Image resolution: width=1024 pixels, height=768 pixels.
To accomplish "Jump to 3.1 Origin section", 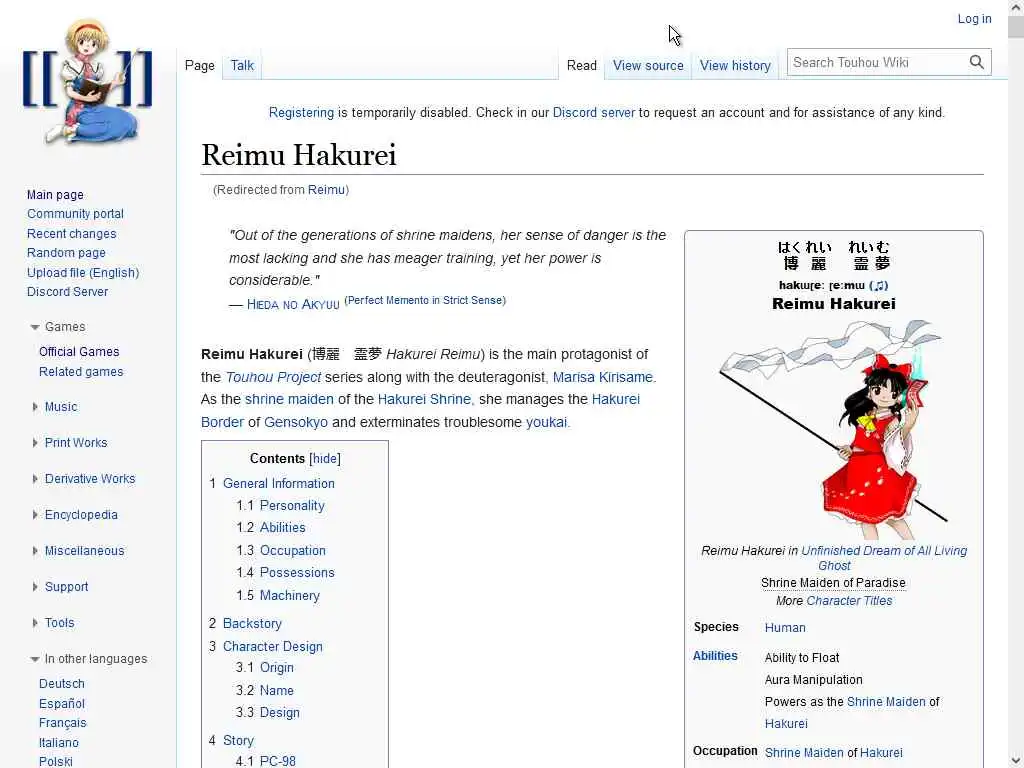I will pos(277,667).
